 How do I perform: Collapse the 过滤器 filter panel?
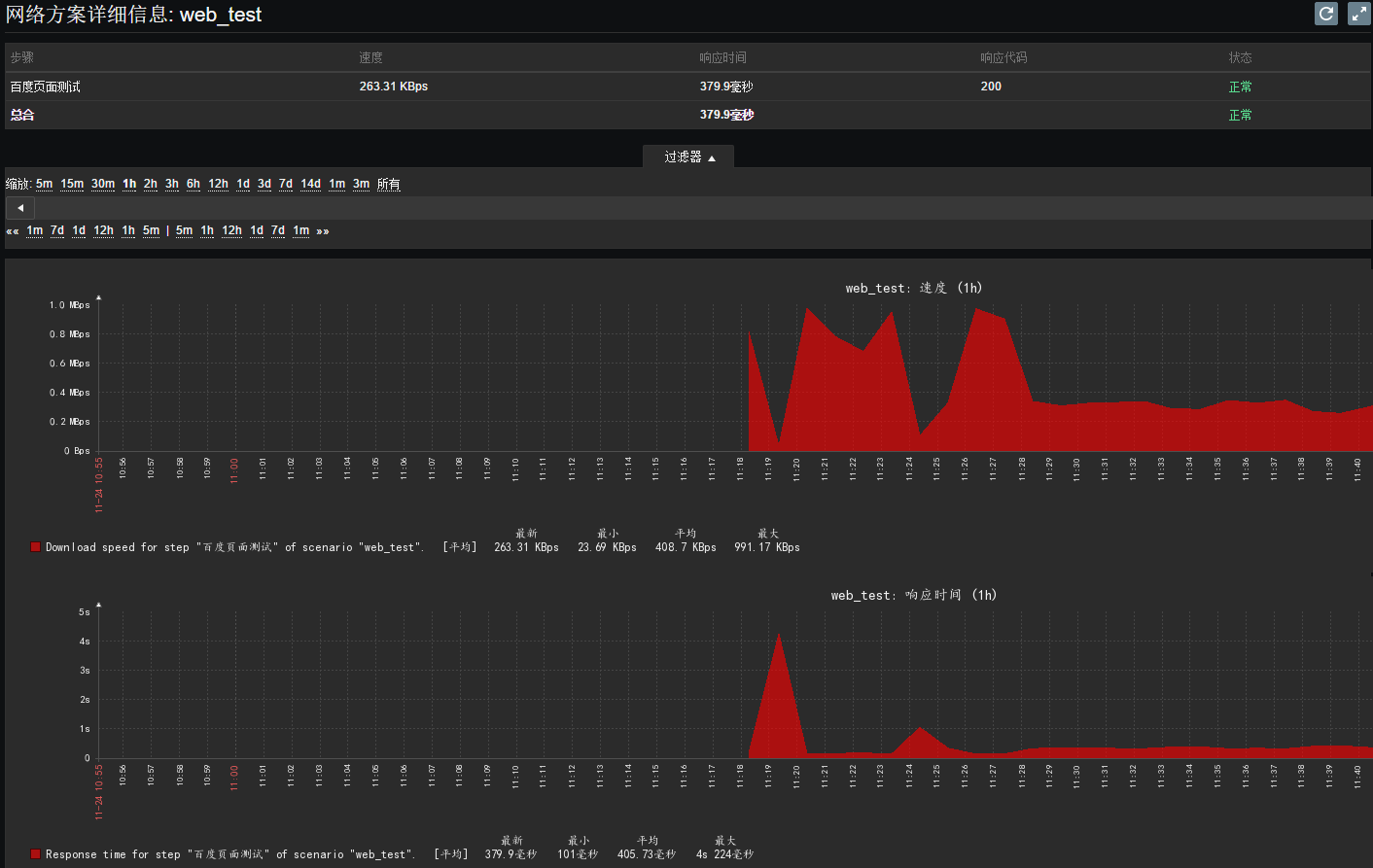(x=688, y=156)
